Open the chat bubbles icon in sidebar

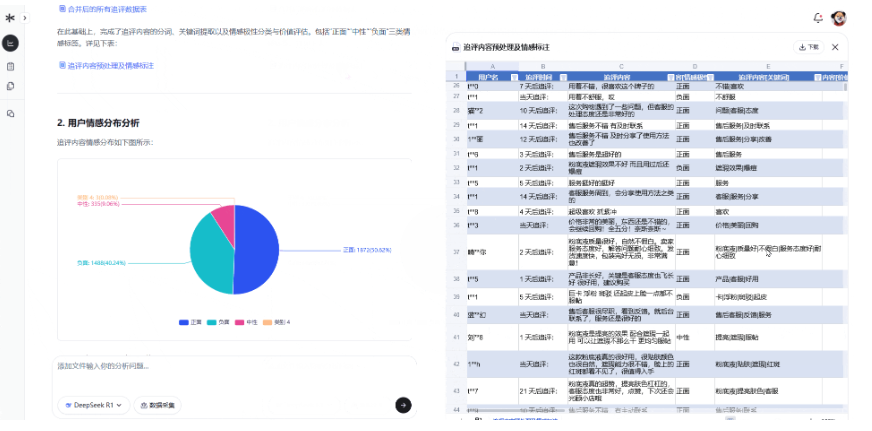[x=11, y=113]
